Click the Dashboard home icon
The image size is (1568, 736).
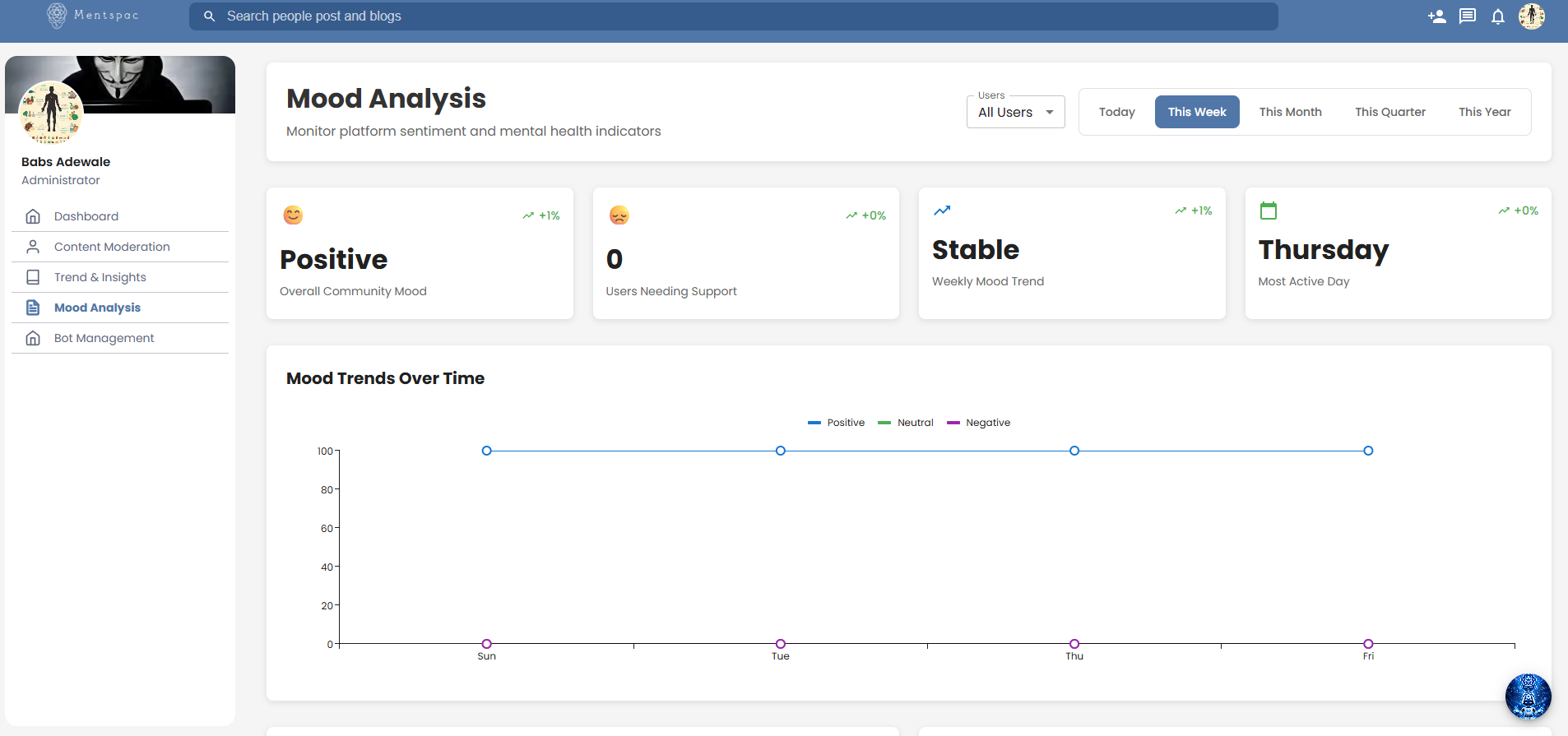pyautogui.click(x=33, y=216)
